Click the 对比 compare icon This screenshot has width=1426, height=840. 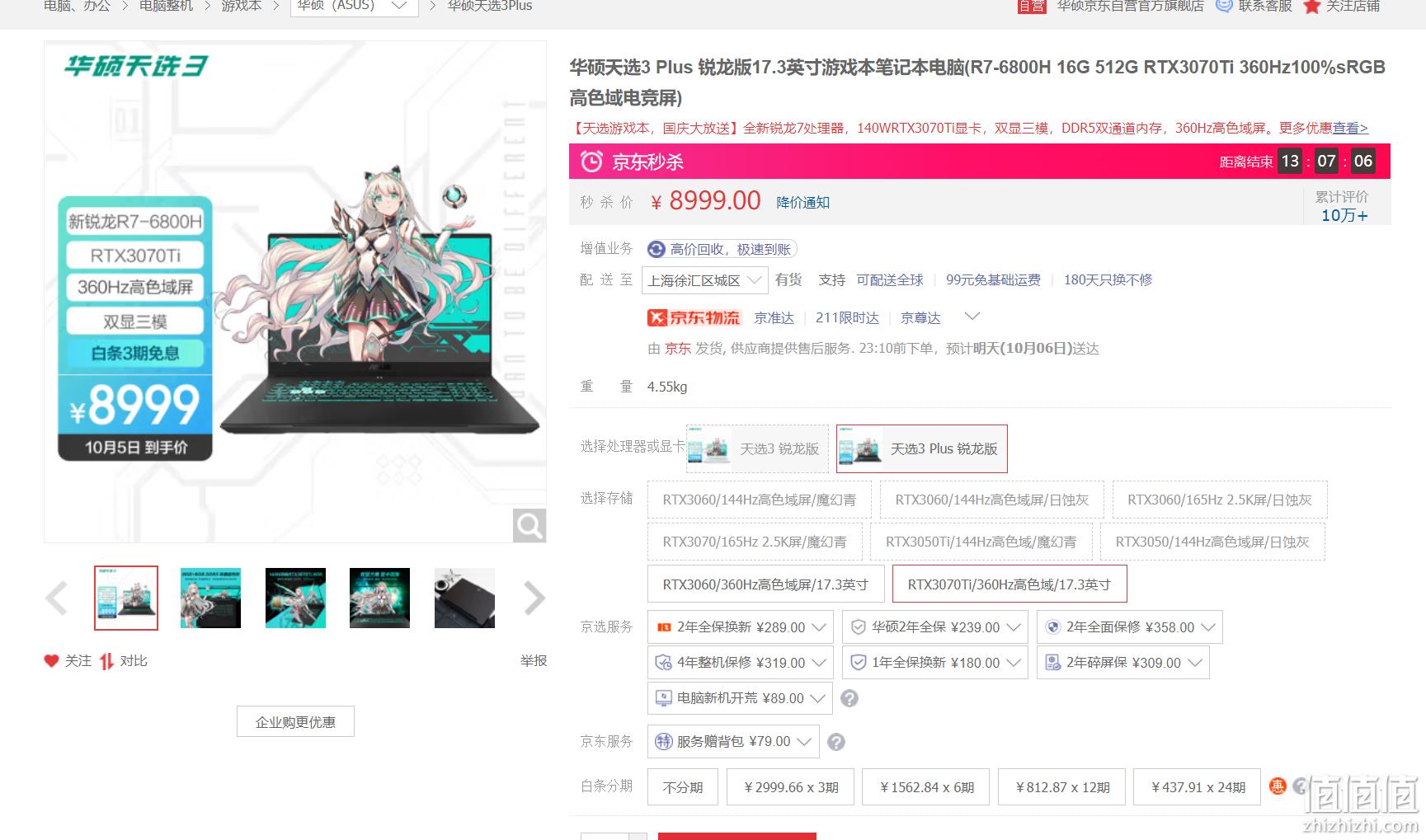click(106, 661)
